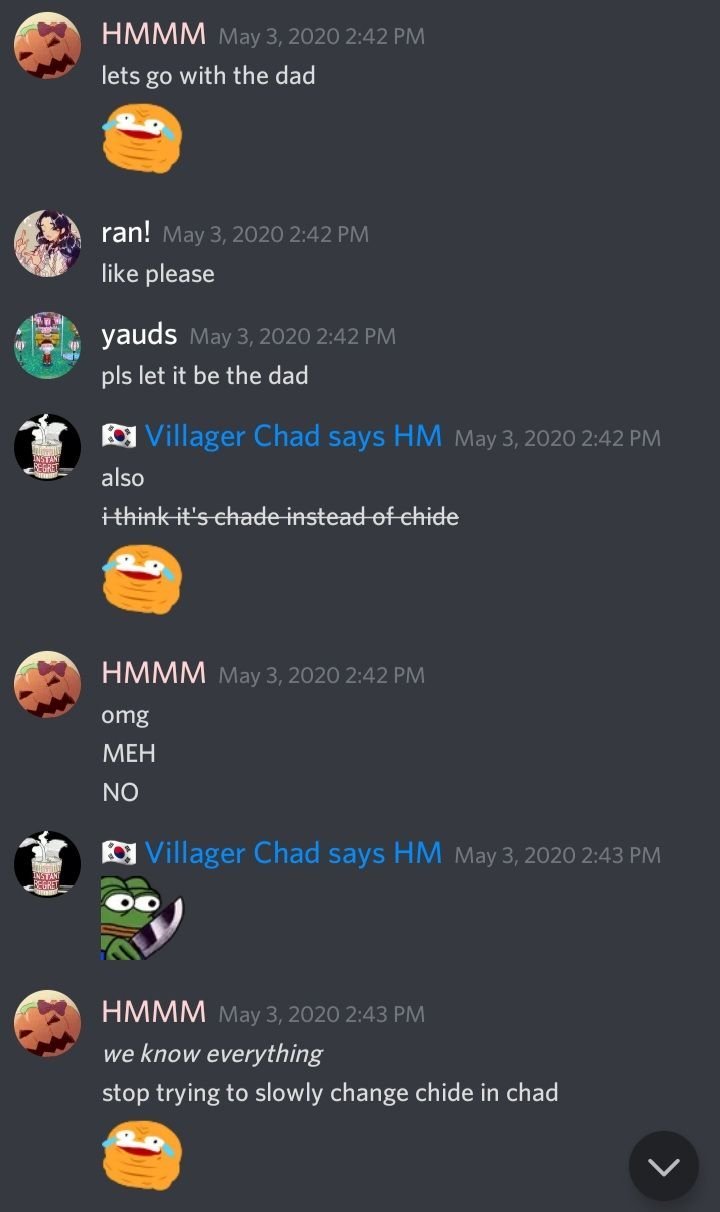Tap the scroll-to-bottom chevron button

point(664,1166)
